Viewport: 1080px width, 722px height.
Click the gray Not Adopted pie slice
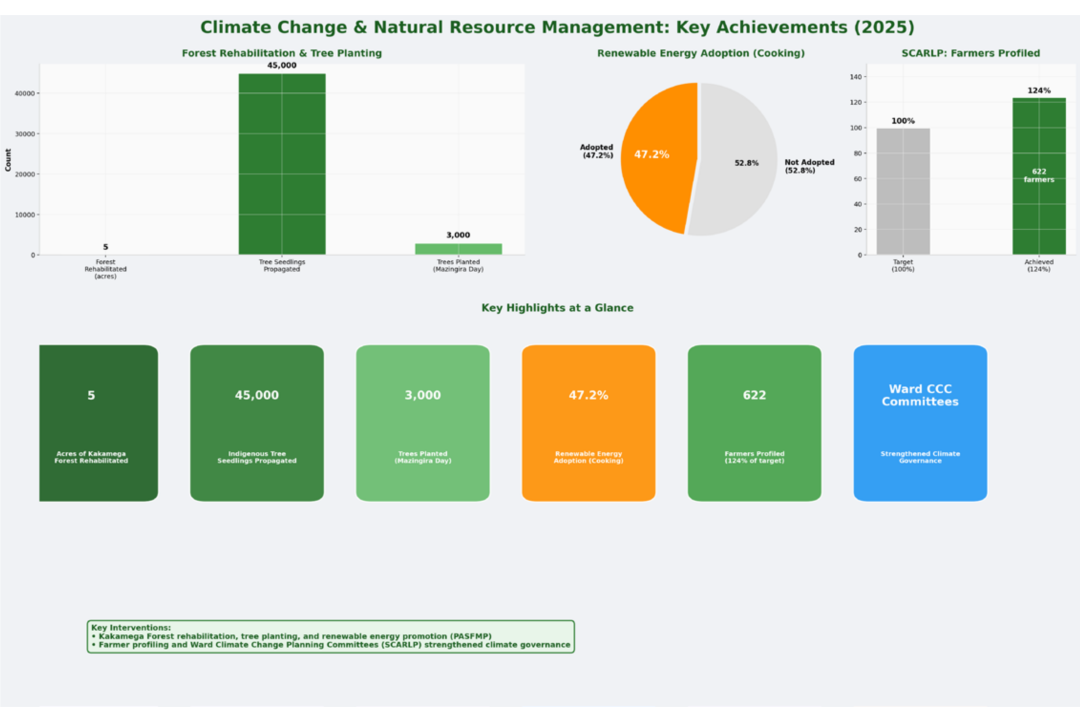[734, 159]
